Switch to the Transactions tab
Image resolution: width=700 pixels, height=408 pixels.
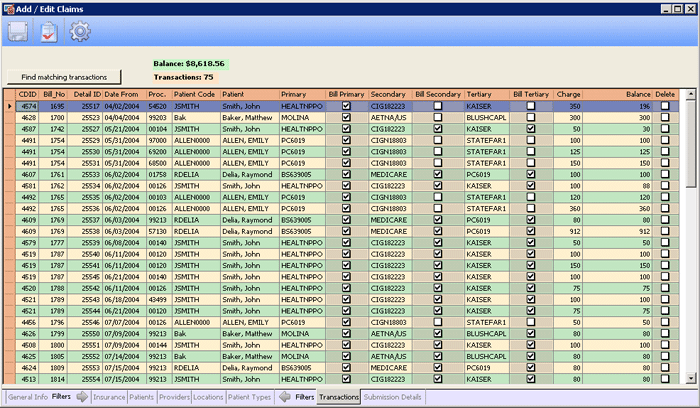[338, 397]
